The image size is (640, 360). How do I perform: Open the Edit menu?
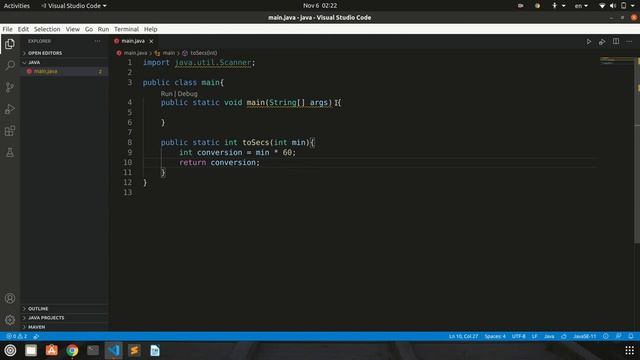[x=23, y=29]
